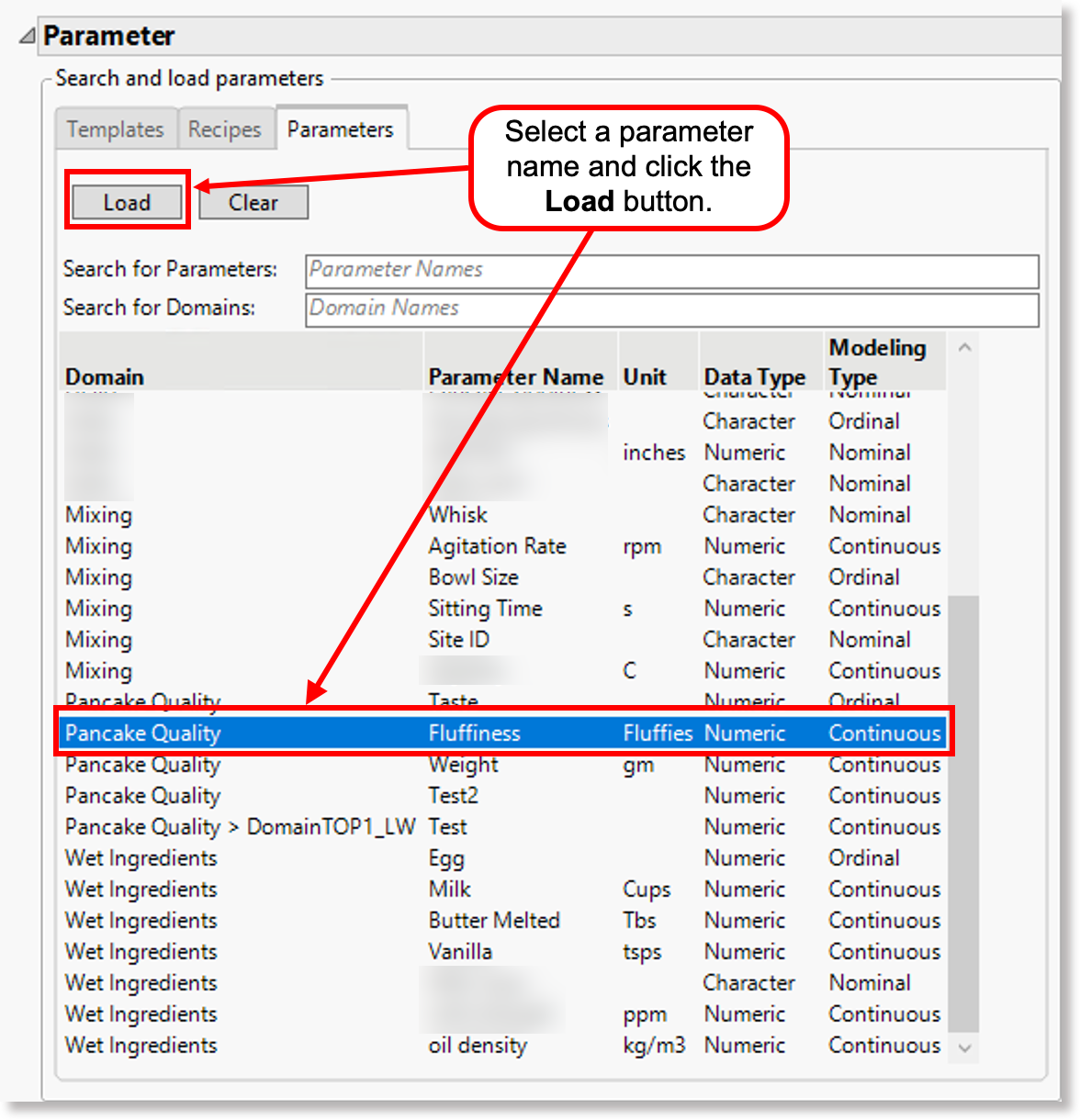The height and width of the screenshot is (1120, 1080).
Task: Switch to the Templates tab
Action: (115, 129)
